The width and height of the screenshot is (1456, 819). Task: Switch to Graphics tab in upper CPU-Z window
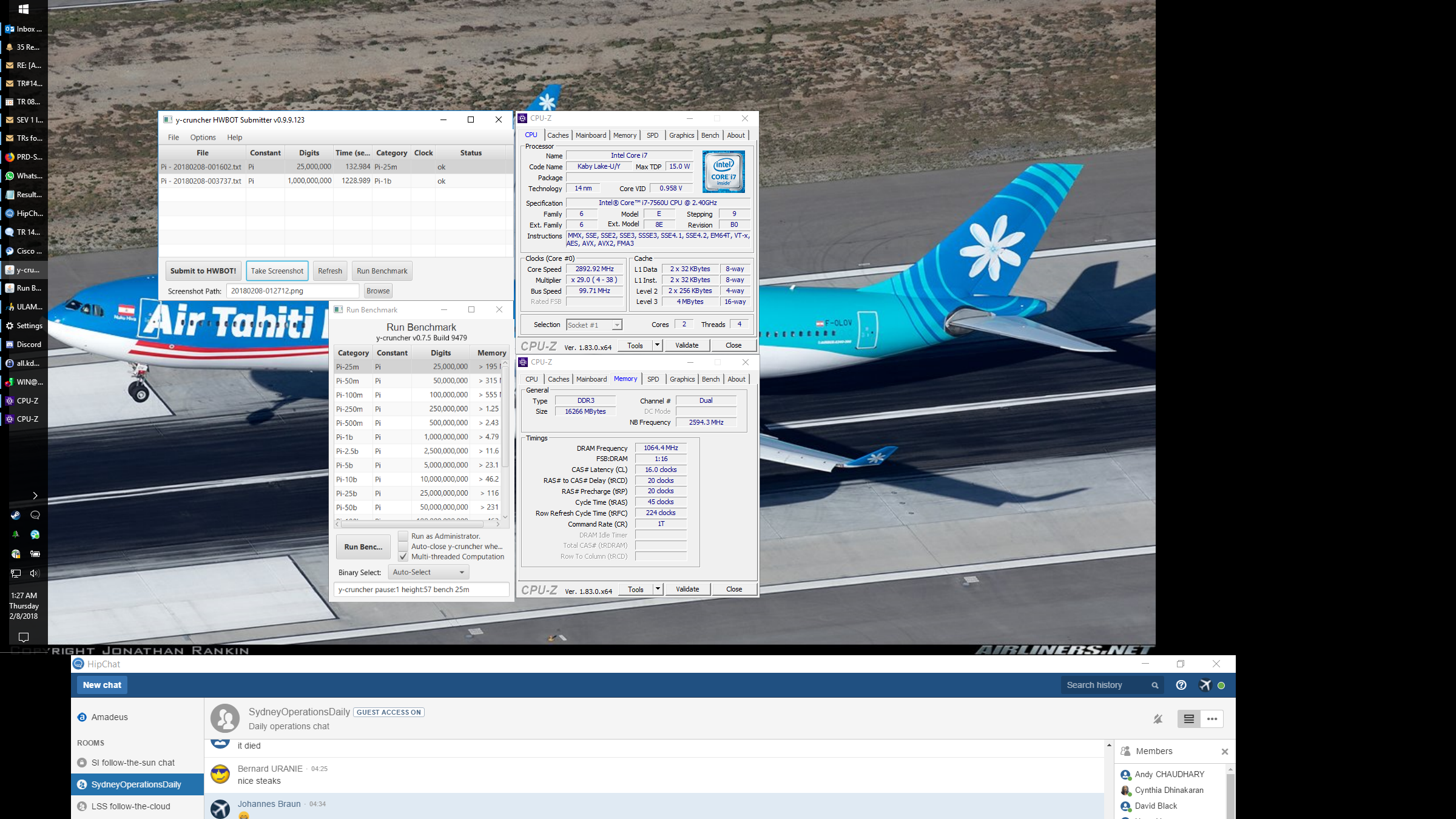point(682,135)
